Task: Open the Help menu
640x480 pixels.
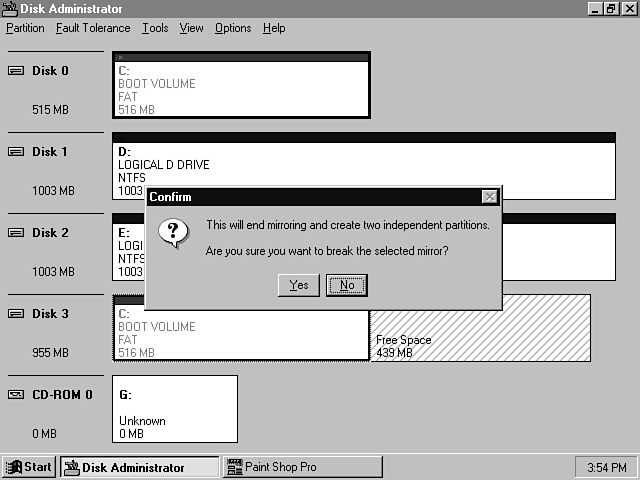Action: 274,28
